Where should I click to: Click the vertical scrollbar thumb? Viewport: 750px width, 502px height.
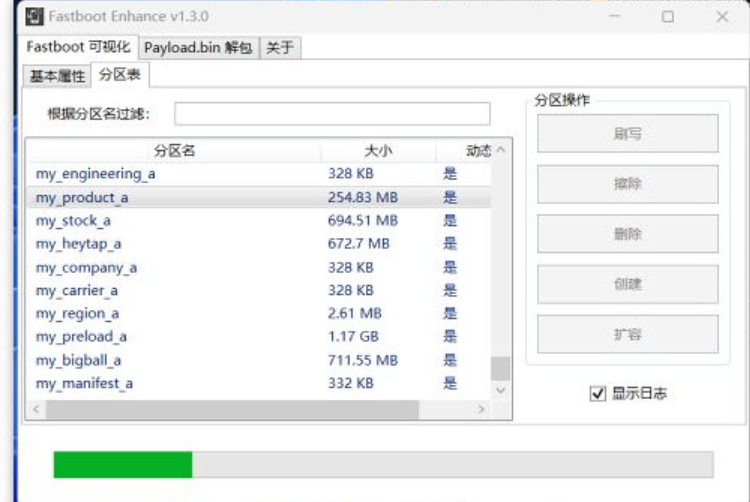point(500,369)
